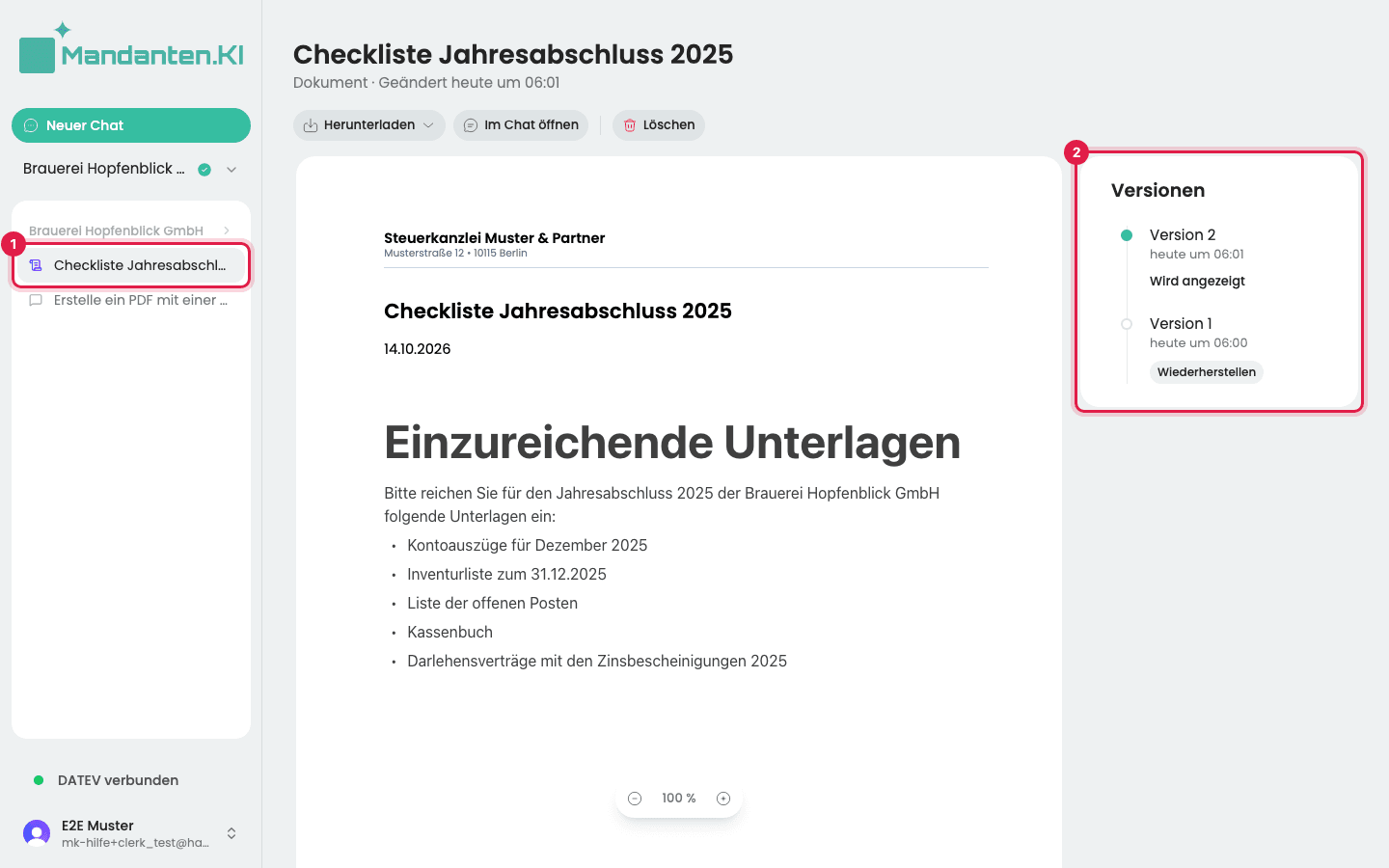
Task: Click the Version 2 entry label
Action: tap(1183, 235)
